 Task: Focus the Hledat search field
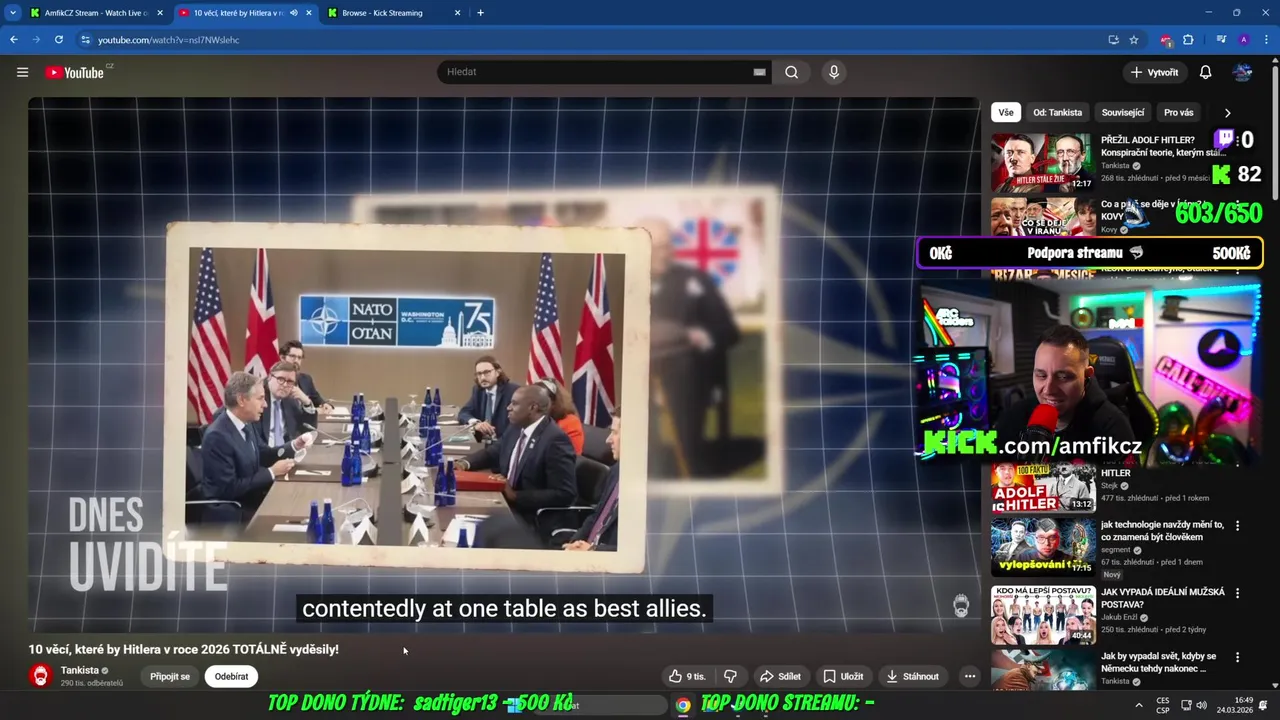coord(597,72)
